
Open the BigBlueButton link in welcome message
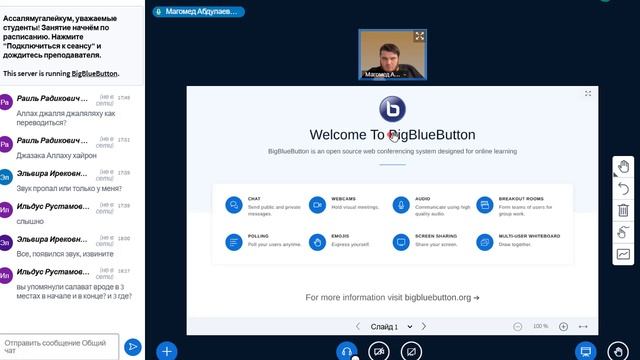point(94,73)
